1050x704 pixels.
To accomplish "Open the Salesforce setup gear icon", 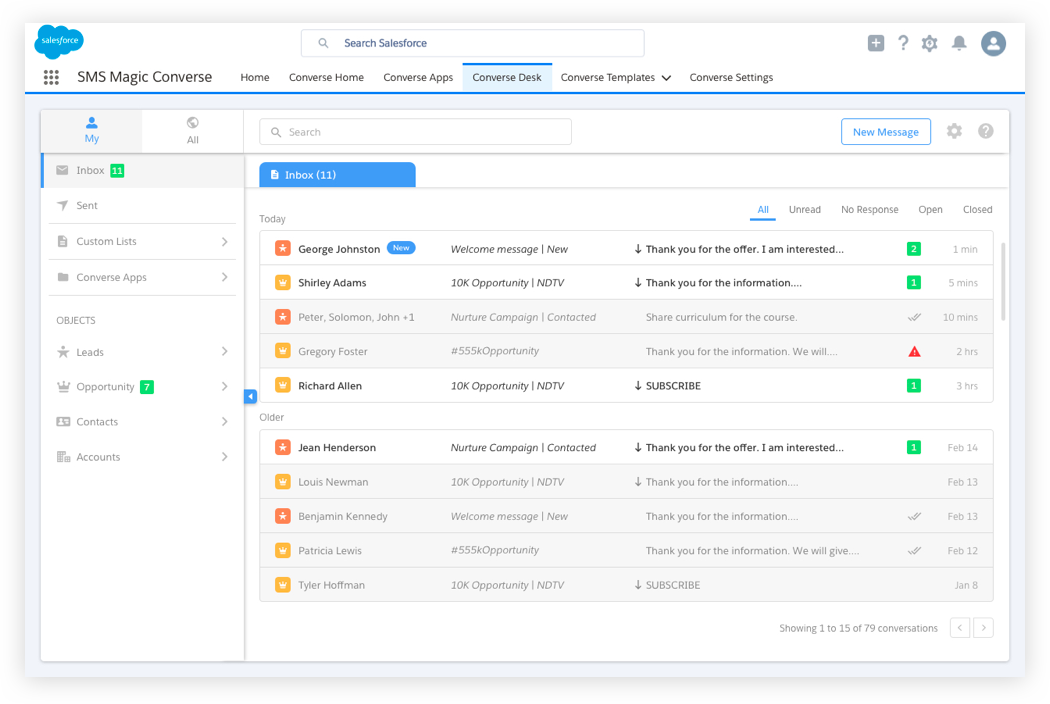I will (x=929, y=44).
